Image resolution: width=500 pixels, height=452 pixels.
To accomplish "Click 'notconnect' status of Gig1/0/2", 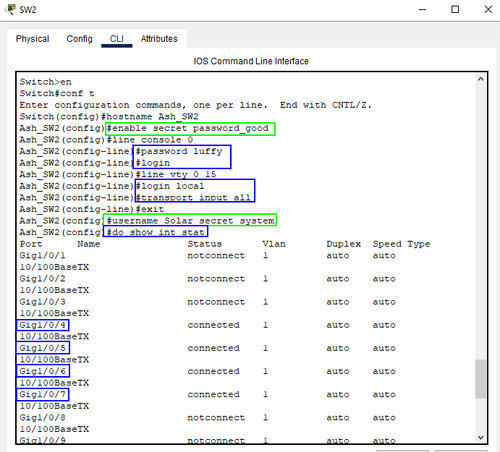I will point(216,279).
